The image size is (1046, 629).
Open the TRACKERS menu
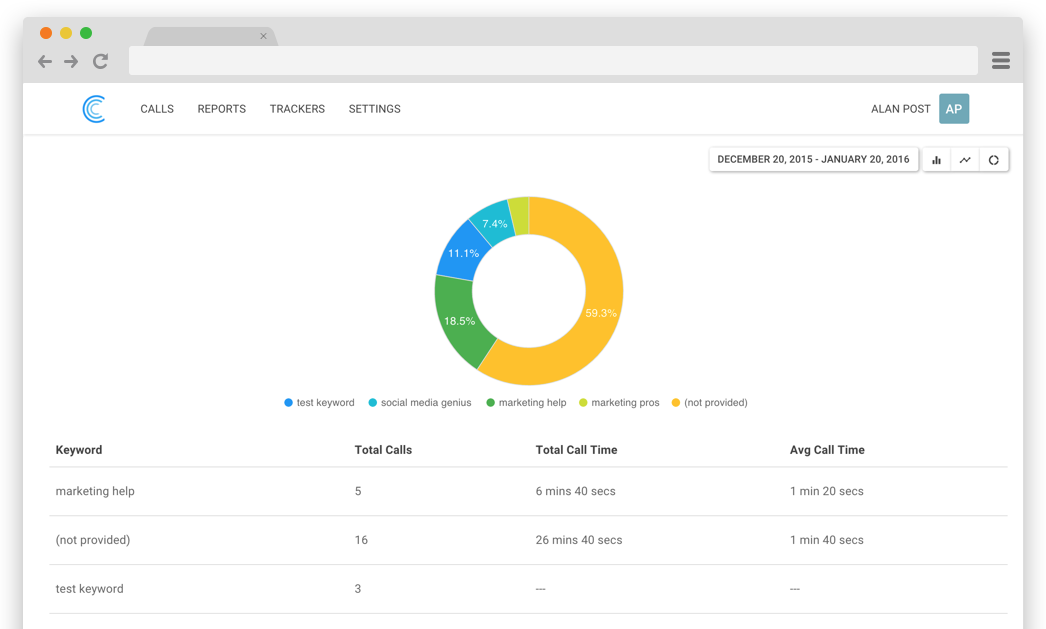tap(297, 109)
